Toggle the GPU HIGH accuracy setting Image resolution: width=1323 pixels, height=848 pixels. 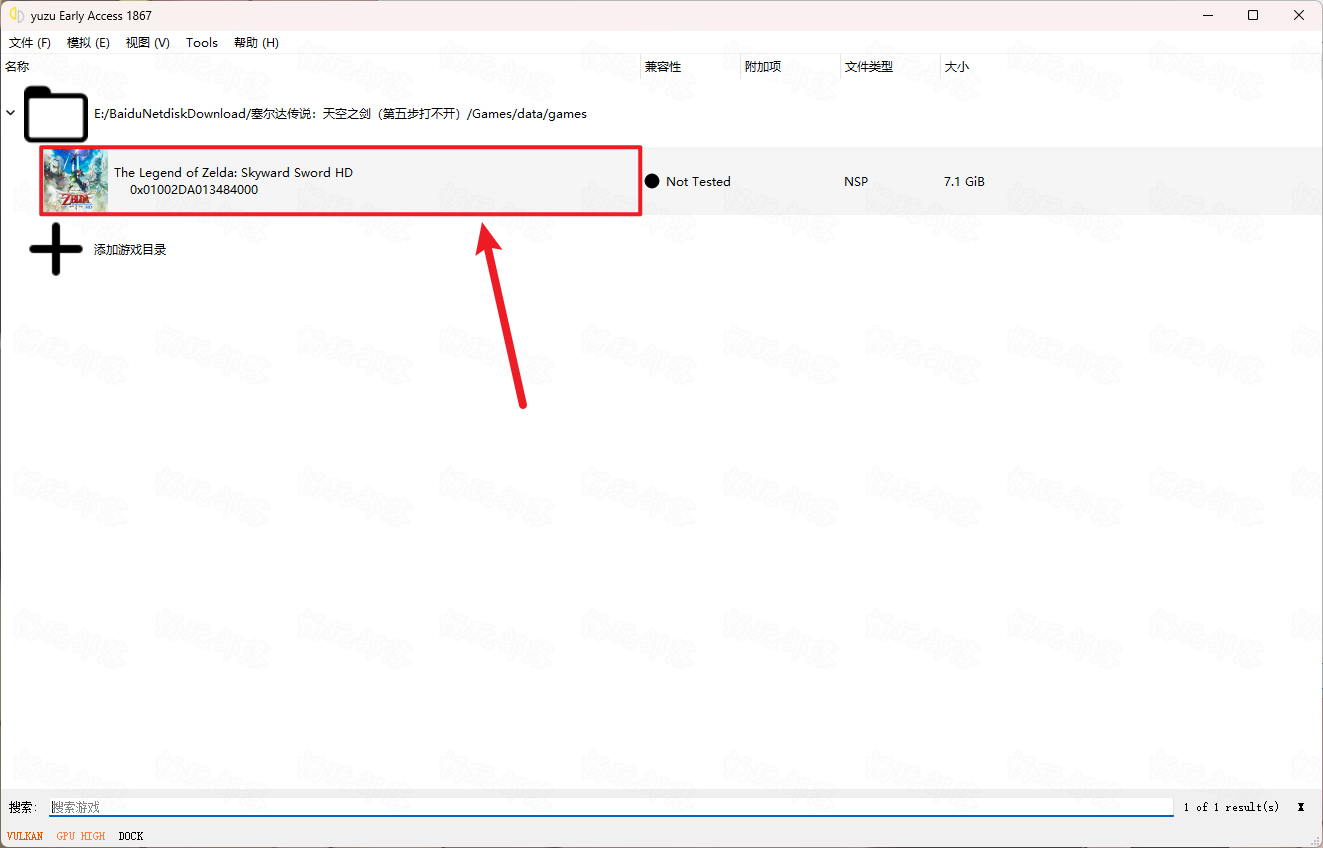[x=80, y=836]
